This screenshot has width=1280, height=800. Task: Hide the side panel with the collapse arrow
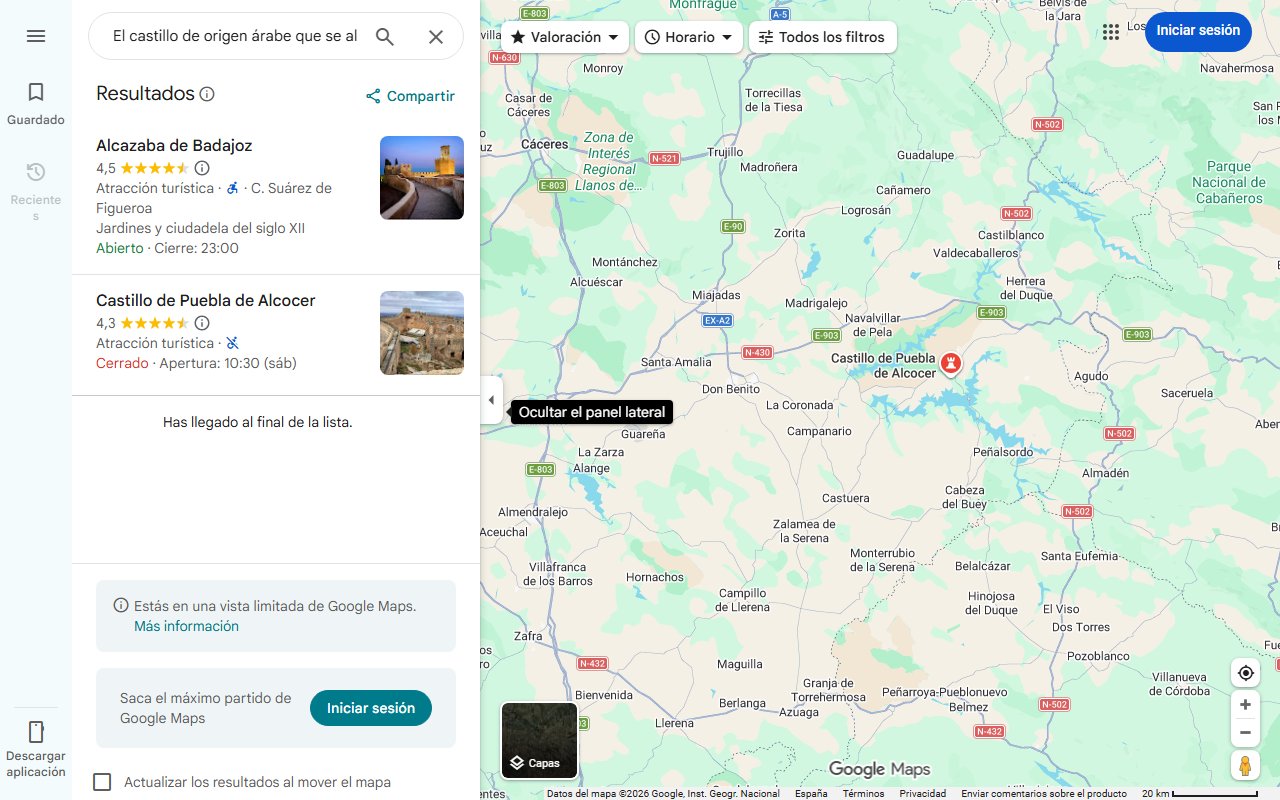tap(491, 399)
